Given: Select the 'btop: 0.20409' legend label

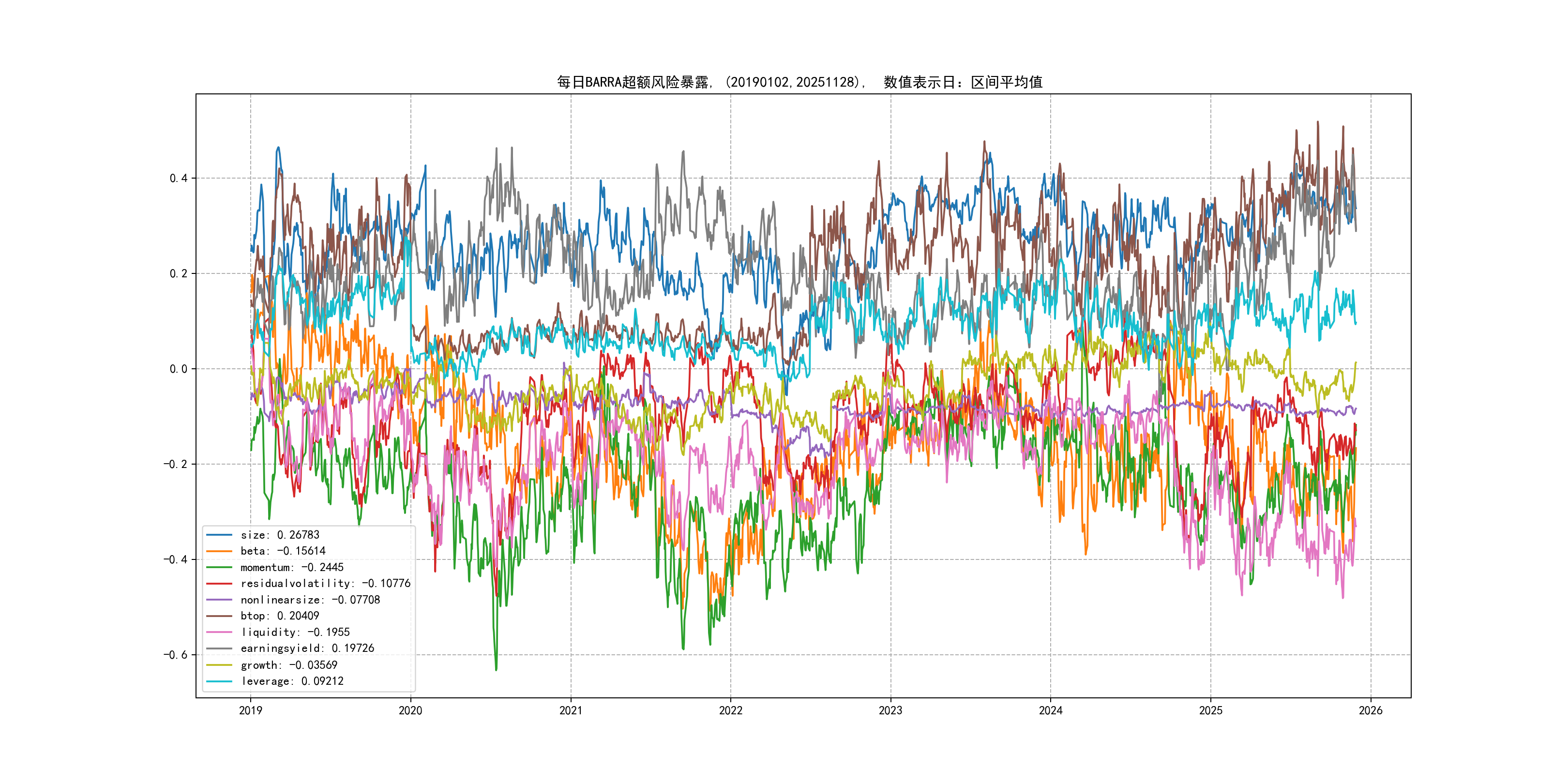Looking at the screenshot, I should coord(279,616).
